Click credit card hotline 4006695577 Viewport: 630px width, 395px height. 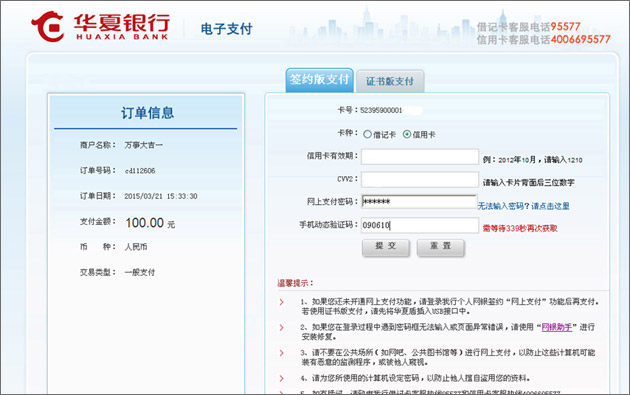[581, 39]
